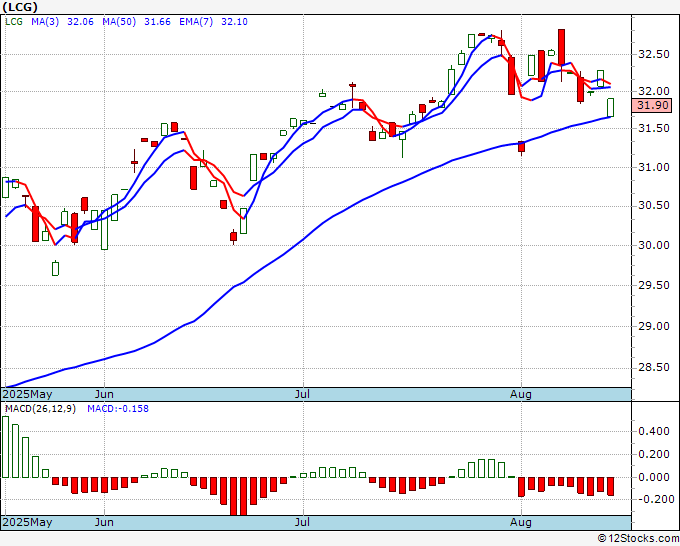Click the first tallest green MACD histogram bar

click(5, 447)
